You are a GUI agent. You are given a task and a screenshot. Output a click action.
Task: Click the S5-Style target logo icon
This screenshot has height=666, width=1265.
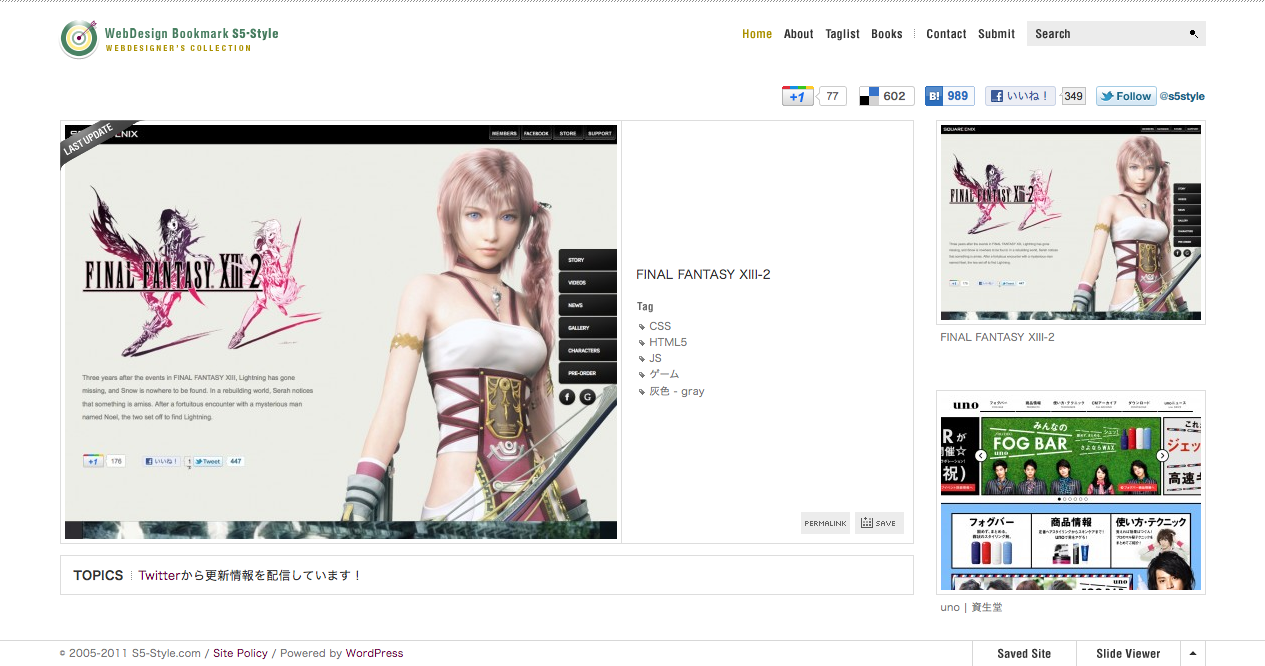coord(79,39)
